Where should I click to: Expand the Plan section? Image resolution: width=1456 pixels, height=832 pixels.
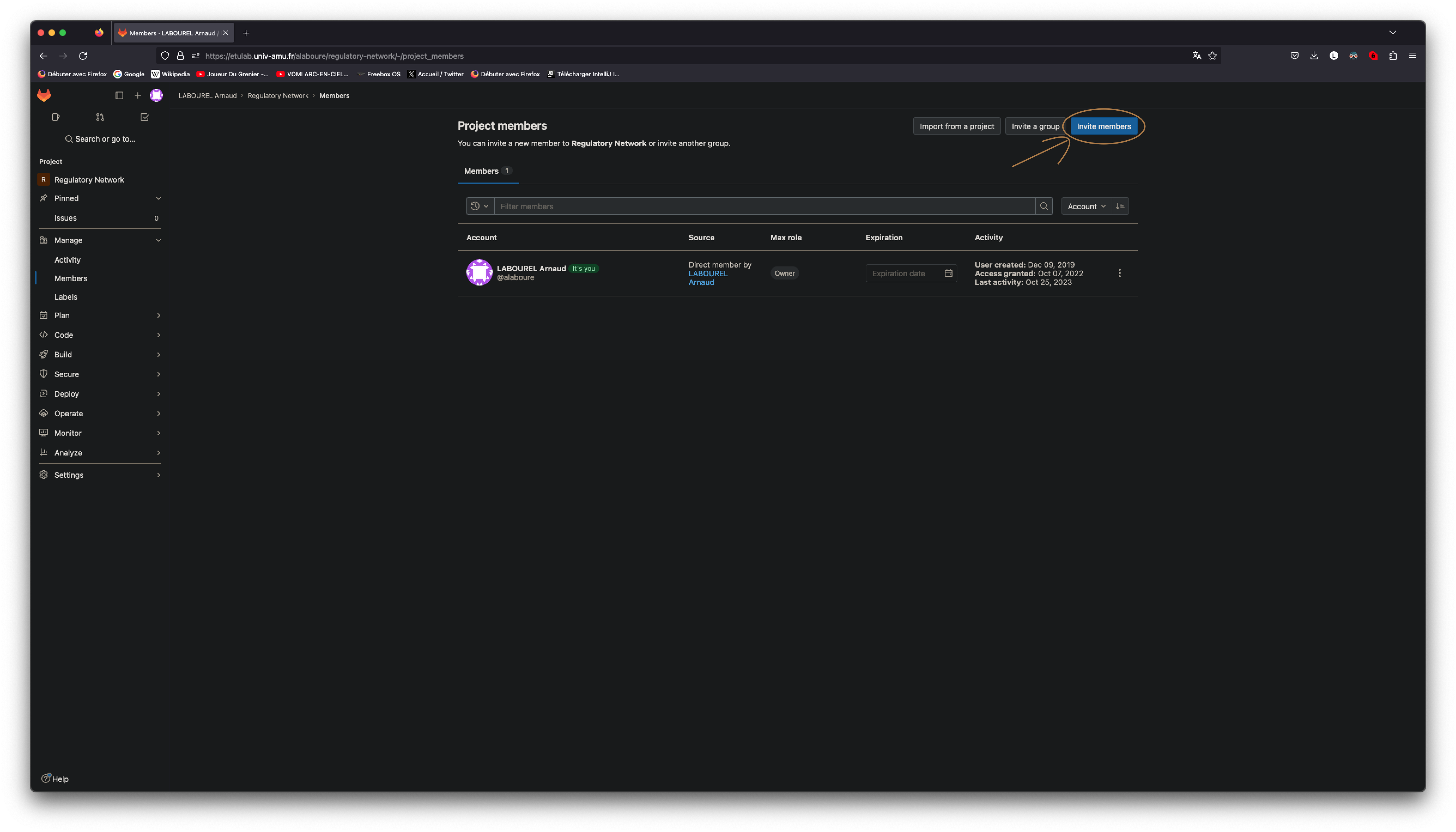[101, 315]
